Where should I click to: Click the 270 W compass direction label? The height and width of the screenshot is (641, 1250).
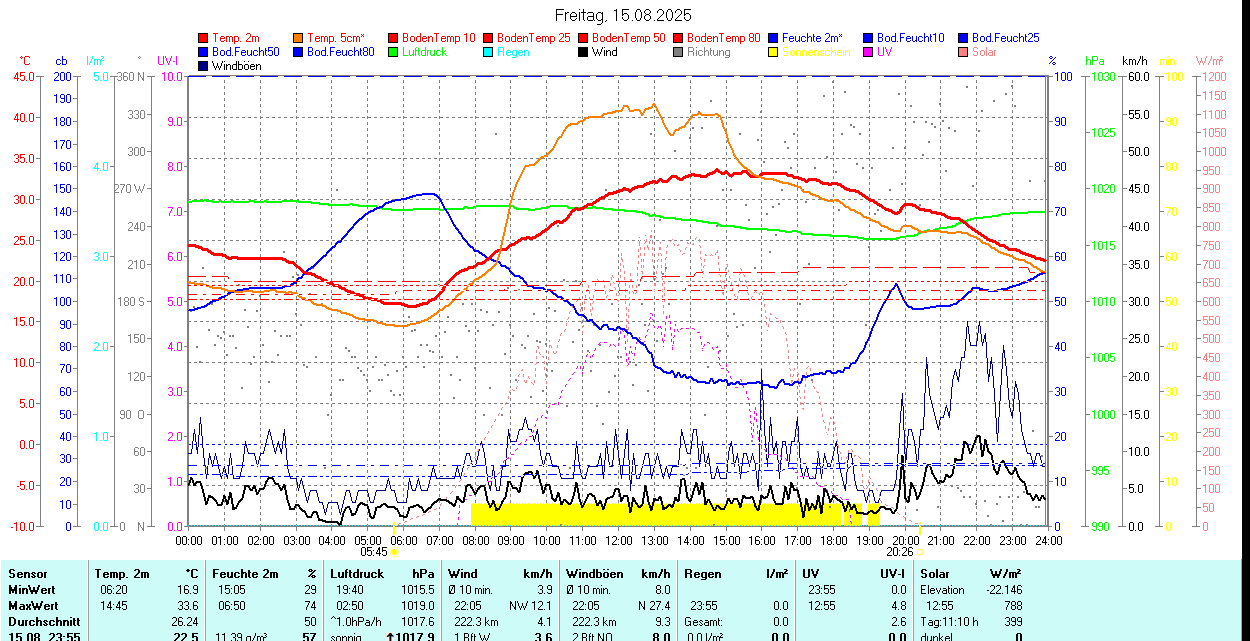click(131, 189)
